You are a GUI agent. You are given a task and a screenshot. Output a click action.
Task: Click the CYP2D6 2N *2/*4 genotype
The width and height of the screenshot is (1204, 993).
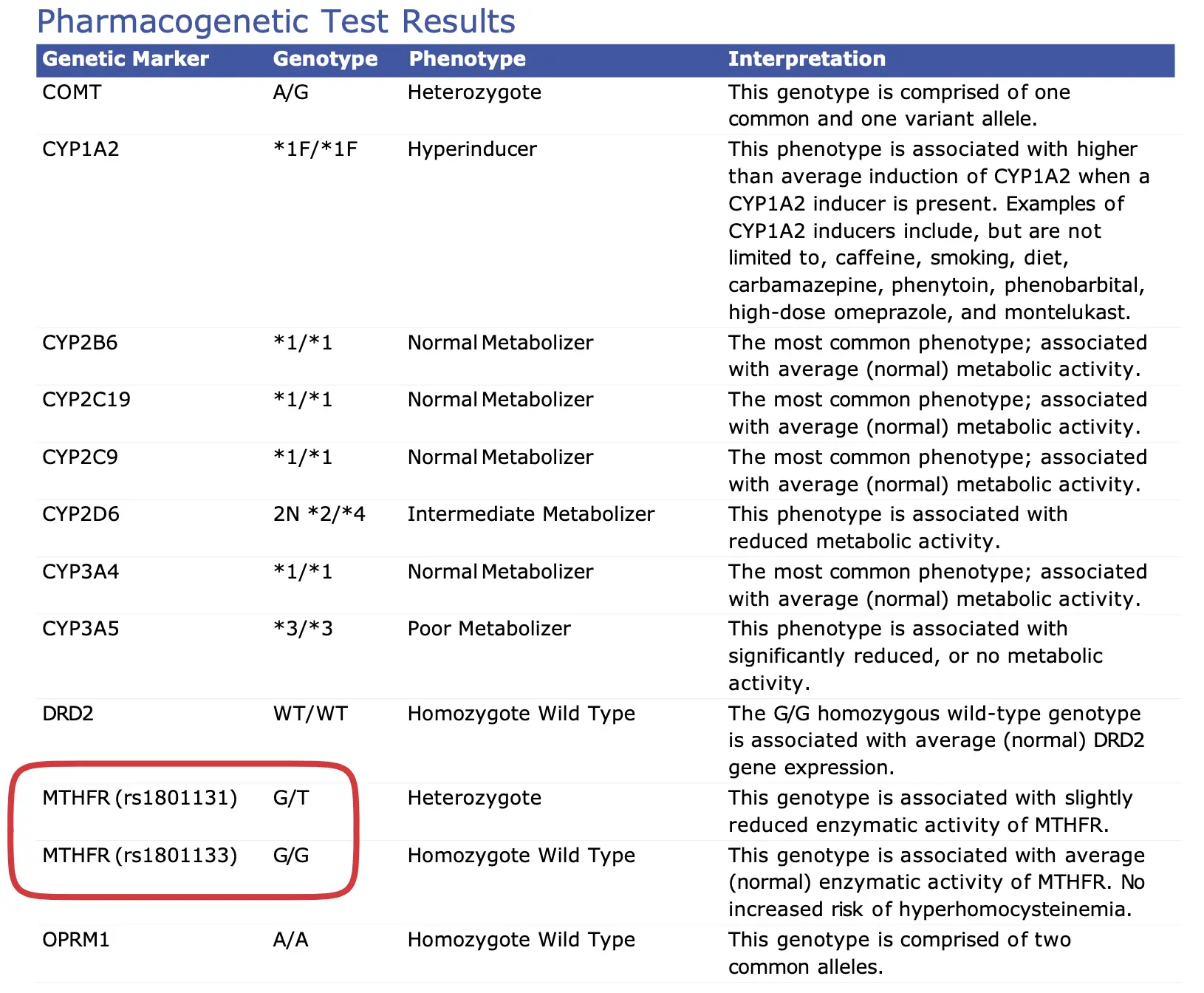pos(319,514)
